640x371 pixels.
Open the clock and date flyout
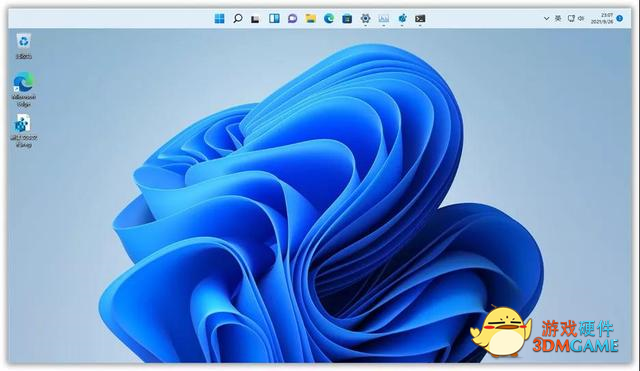(x=602, y=18)
